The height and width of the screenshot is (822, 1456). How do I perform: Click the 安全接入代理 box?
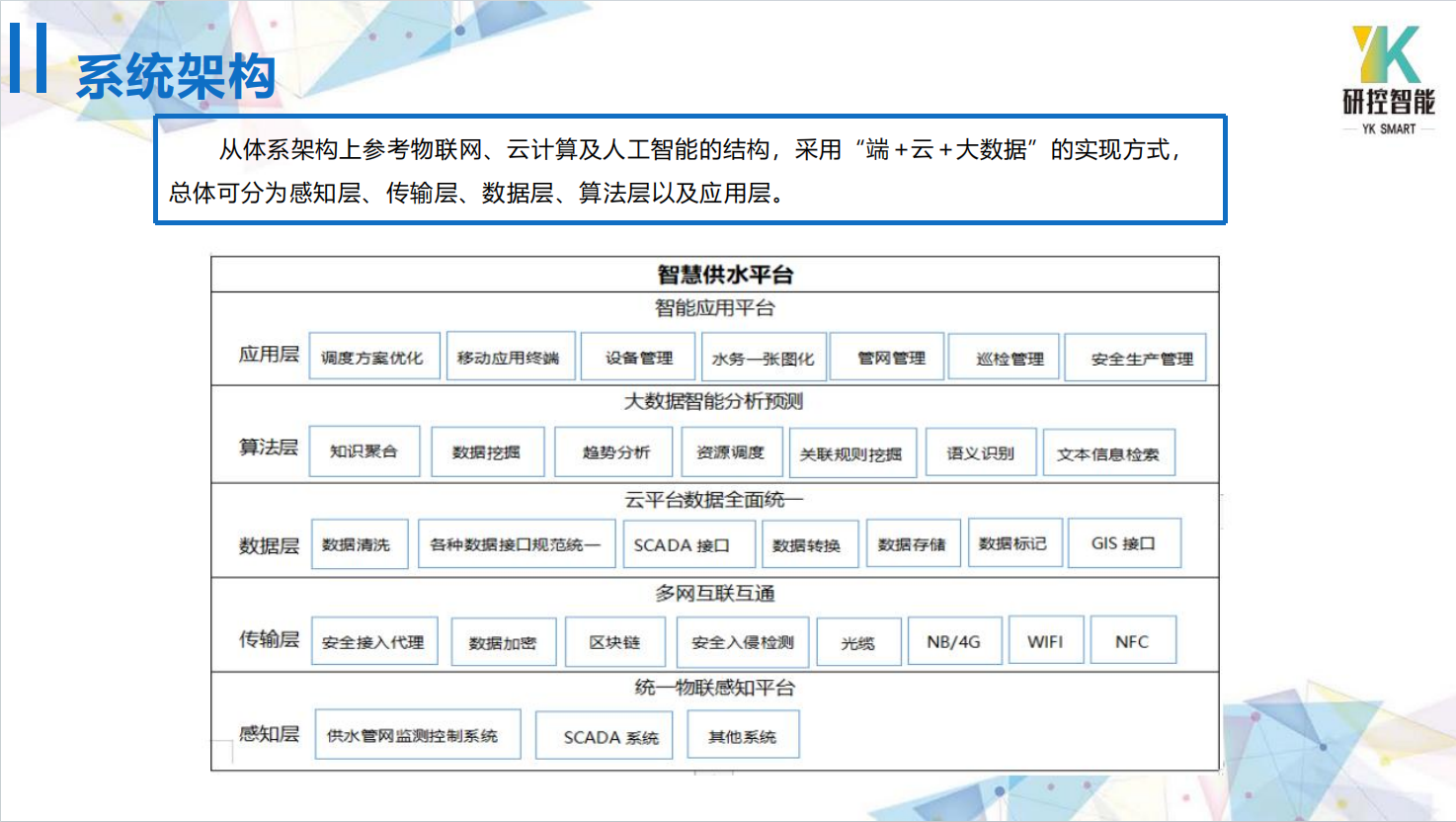374,641
